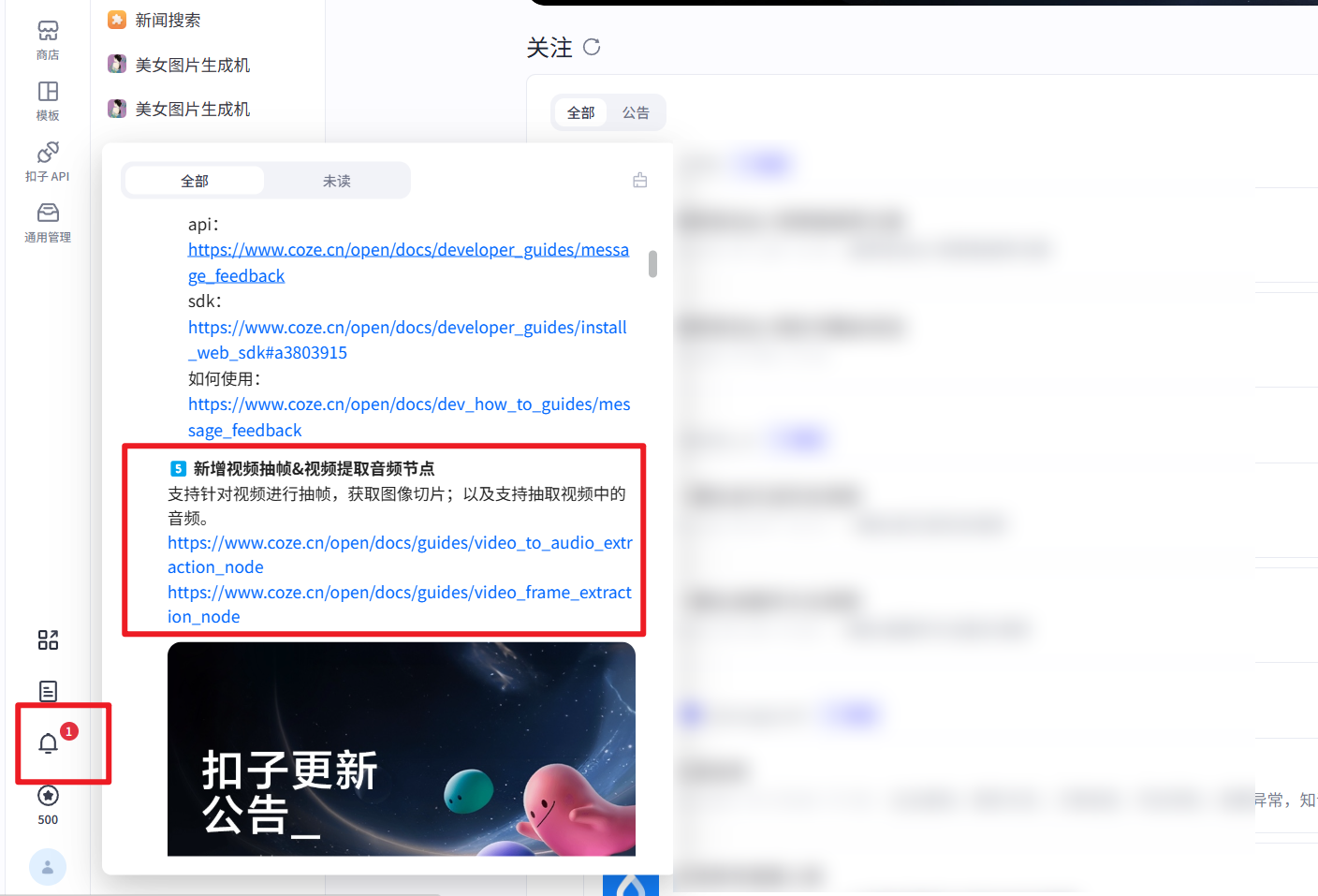This screenshot has height=896, width=1318.
Task: Click the 关注 heading
Action: click(549, 48)
